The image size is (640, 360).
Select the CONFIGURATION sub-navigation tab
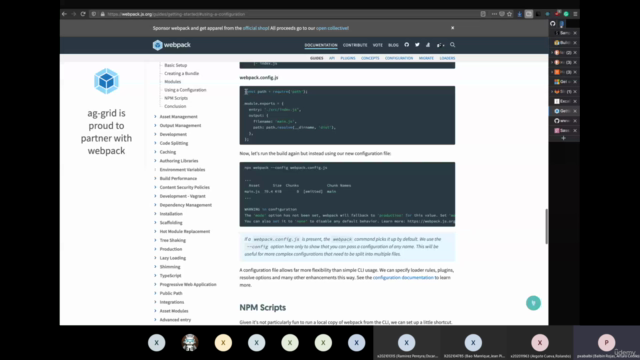coord(399,58)
